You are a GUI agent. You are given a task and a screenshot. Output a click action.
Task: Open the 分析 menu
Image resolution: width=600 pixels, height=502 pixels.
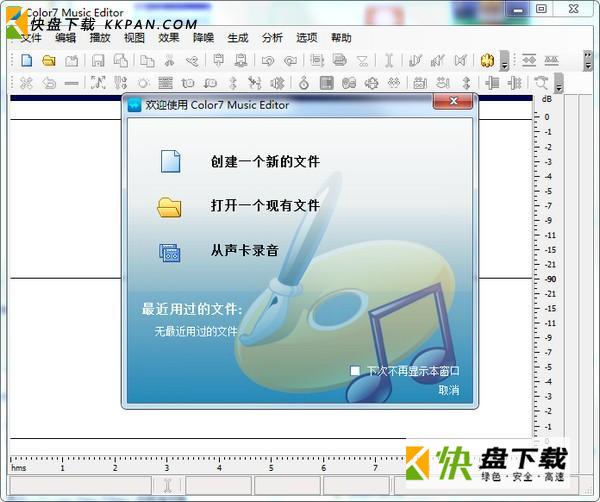pos(272,38)
